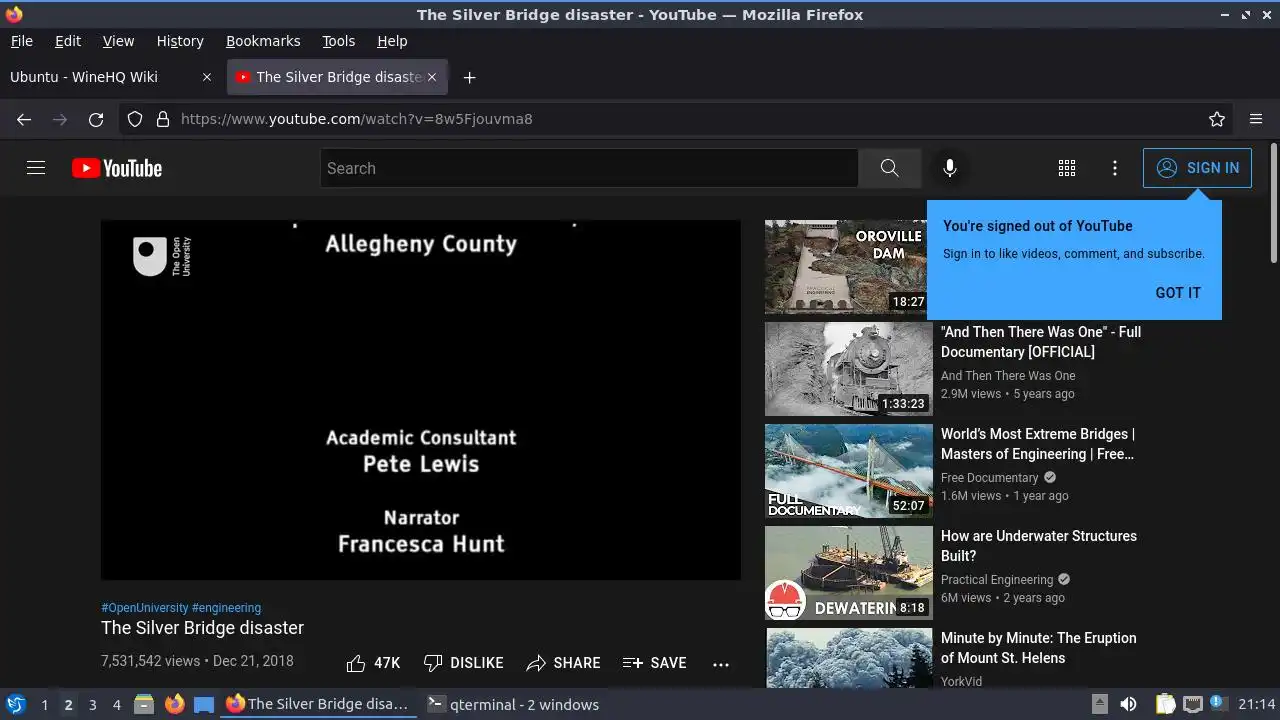1280x720 pixels.
Task: Open the File menu
Action: click(22, 41)
